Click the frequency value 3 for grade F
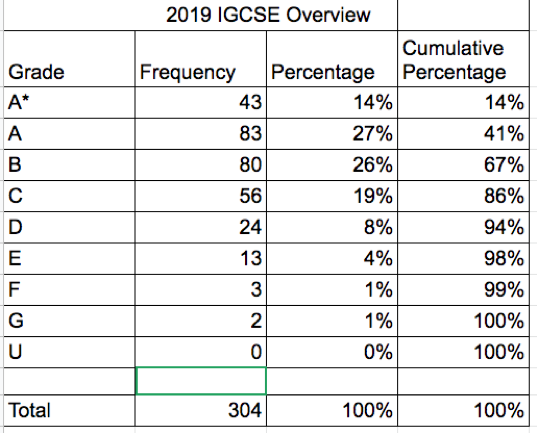The height and width of the screenshot is (433, 537). pyautogui.click(x=201, y=289)
